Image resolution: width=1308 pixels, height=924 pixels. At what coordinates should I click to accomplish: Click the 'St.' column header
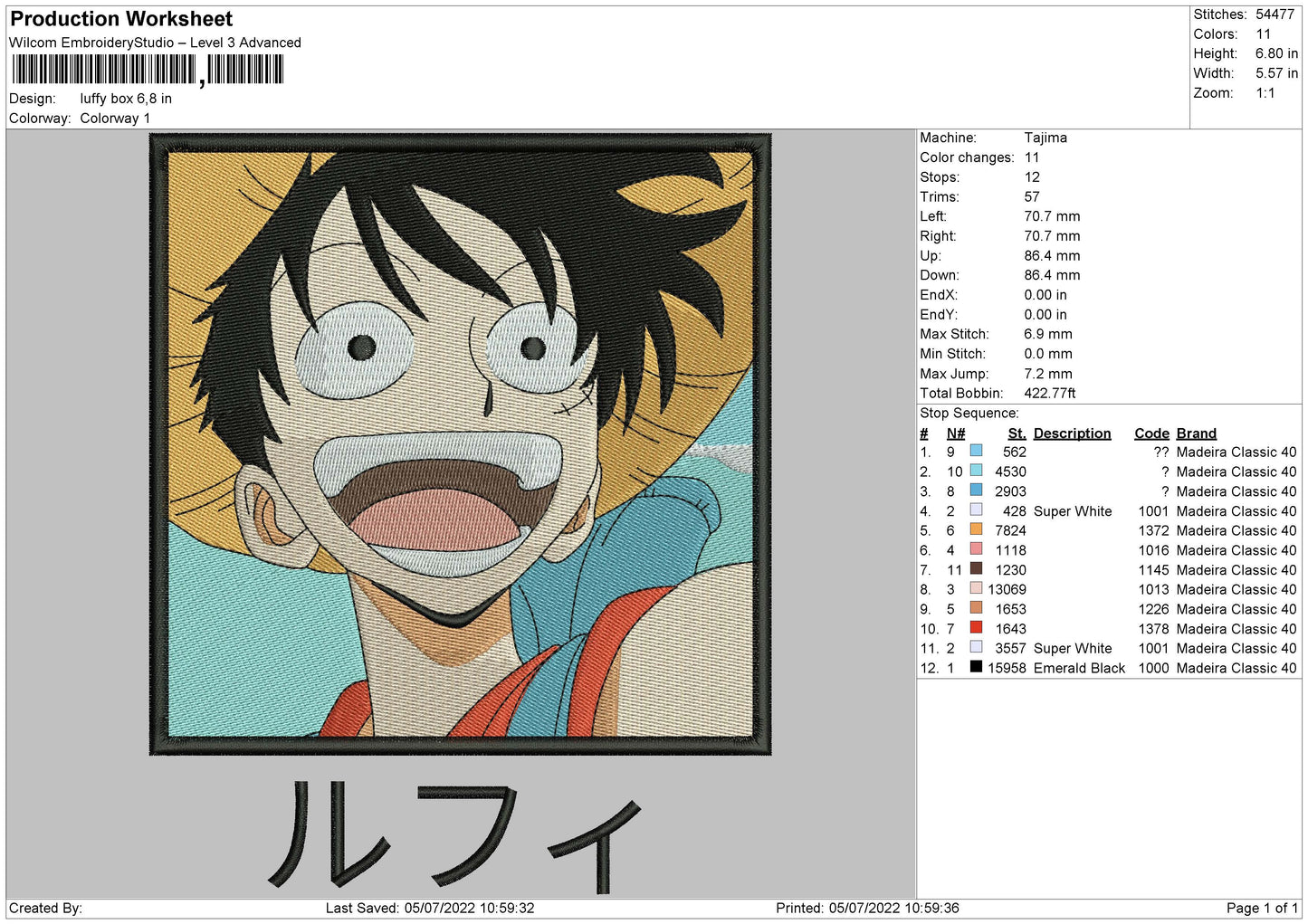click(1017, 433)
